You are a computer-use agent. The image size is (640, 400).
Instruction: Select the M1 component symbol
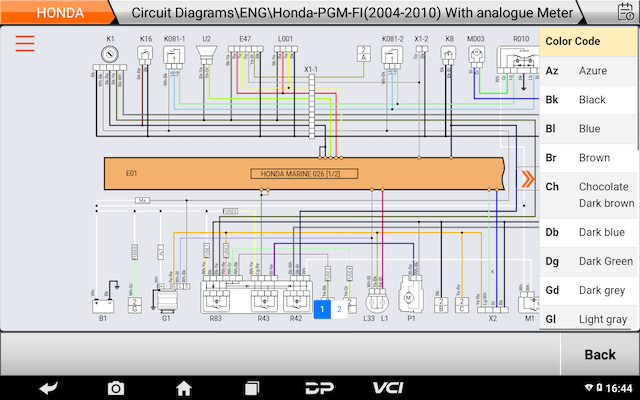click(x=529, y=302)
